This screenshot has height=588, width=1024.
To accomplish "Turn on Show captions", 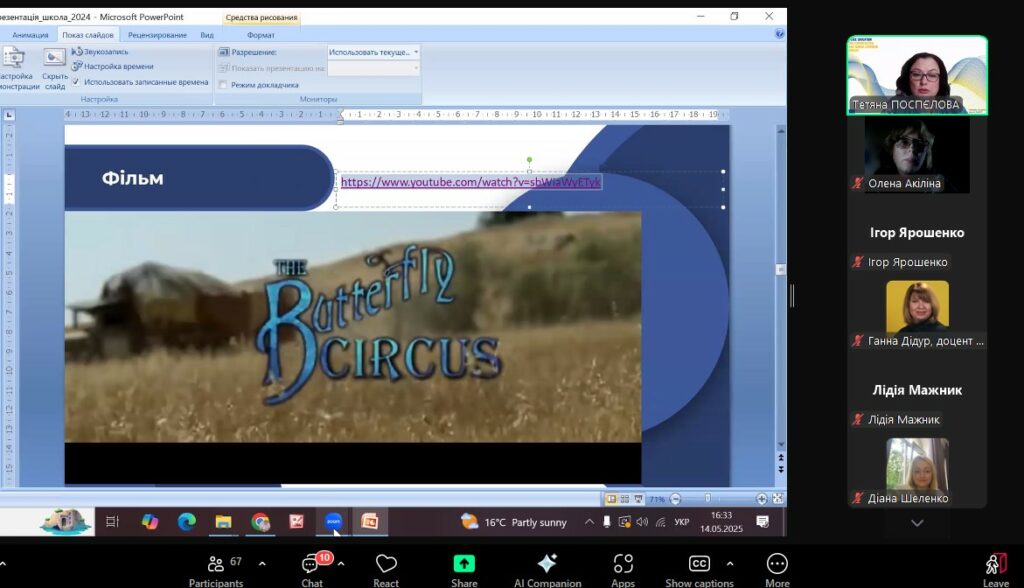I will tap(699, 570).
